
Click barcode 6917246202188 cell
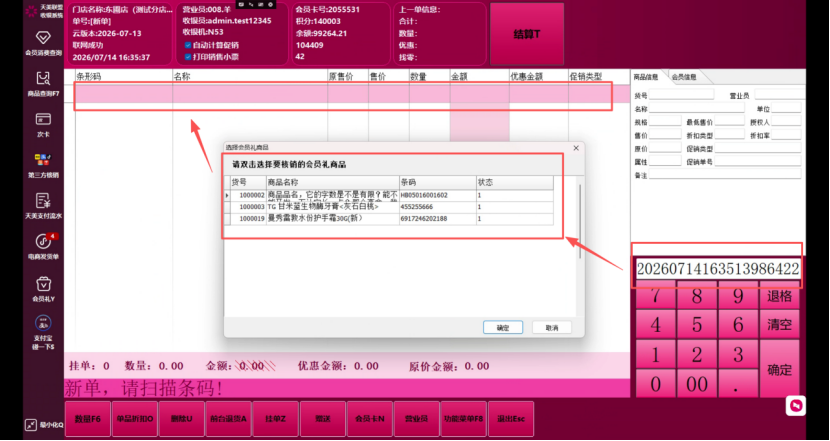click(x=438, y=219)
